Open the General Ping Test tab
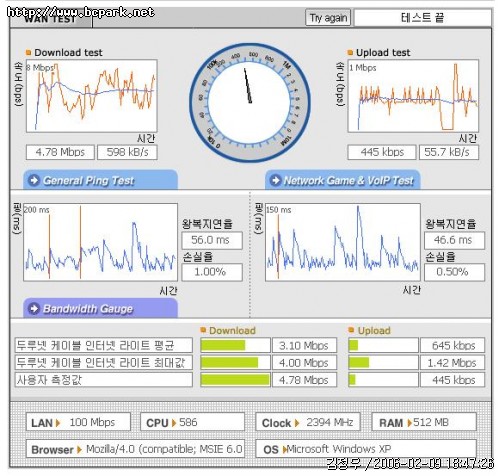 coord(100,180)
